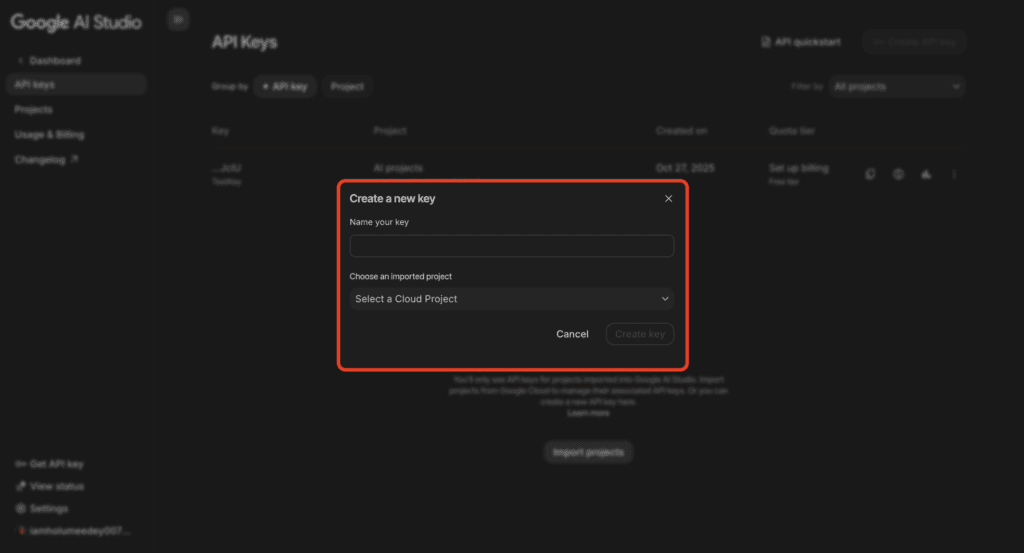Copy the API key with copy icon
Screen dimensions: 1024x553
[870, 174]
